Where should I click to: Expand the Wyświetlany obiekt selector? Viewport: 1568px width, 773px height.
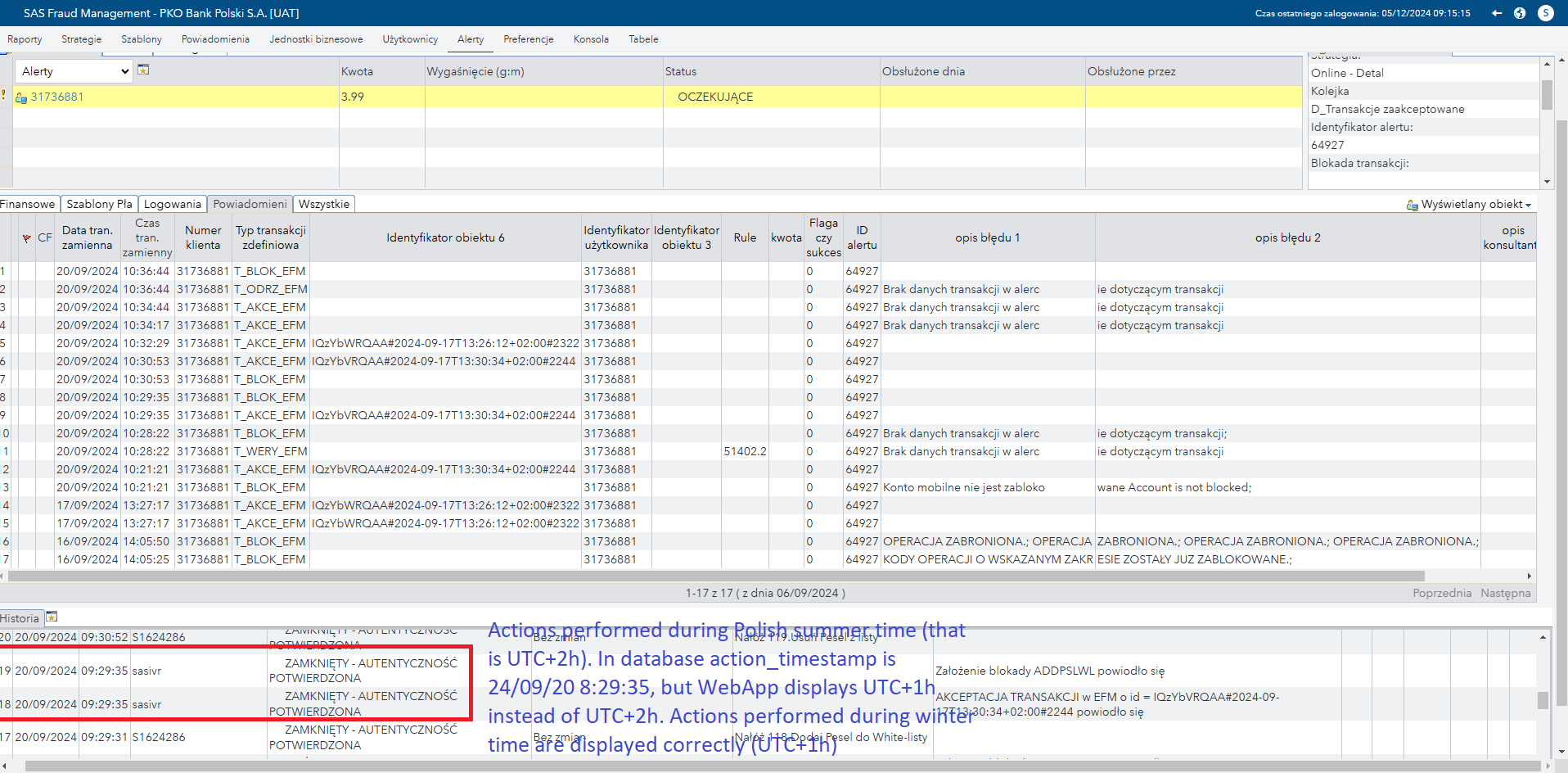(x=1529, y=204)
